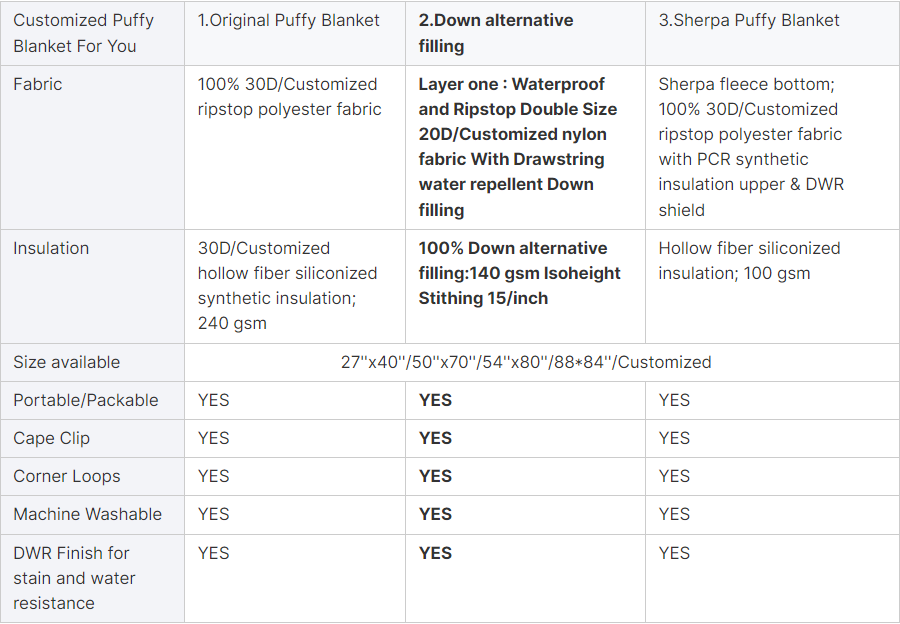
Task: Click '100% 30D/Customized ripstop polyester fabric' Original cell
Action: coord(289,96)
